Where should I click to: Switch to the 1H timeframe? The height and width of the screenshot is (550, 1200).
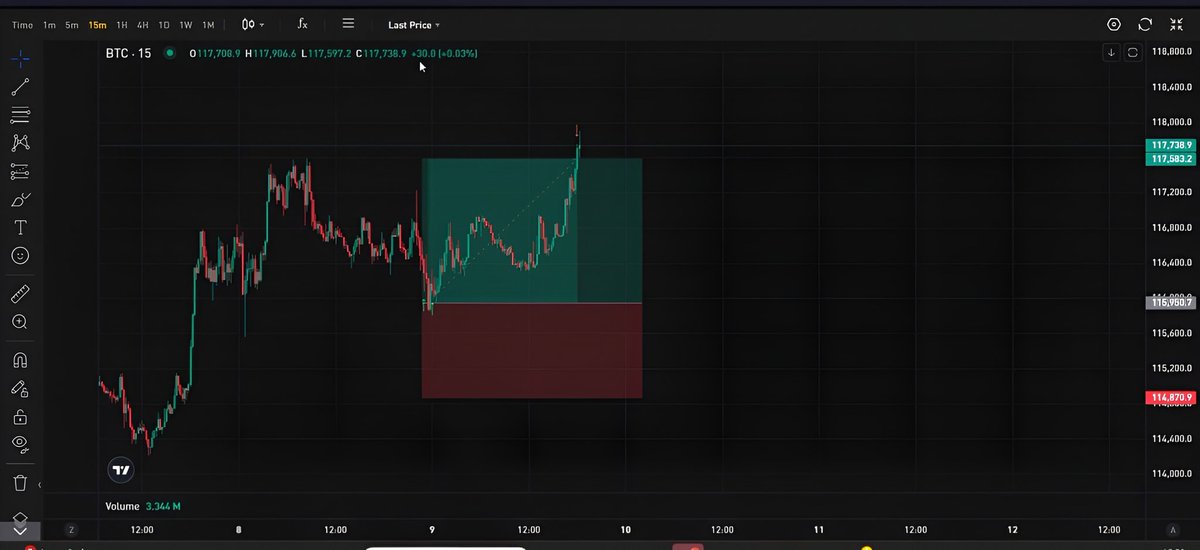[x=122, y=25]
